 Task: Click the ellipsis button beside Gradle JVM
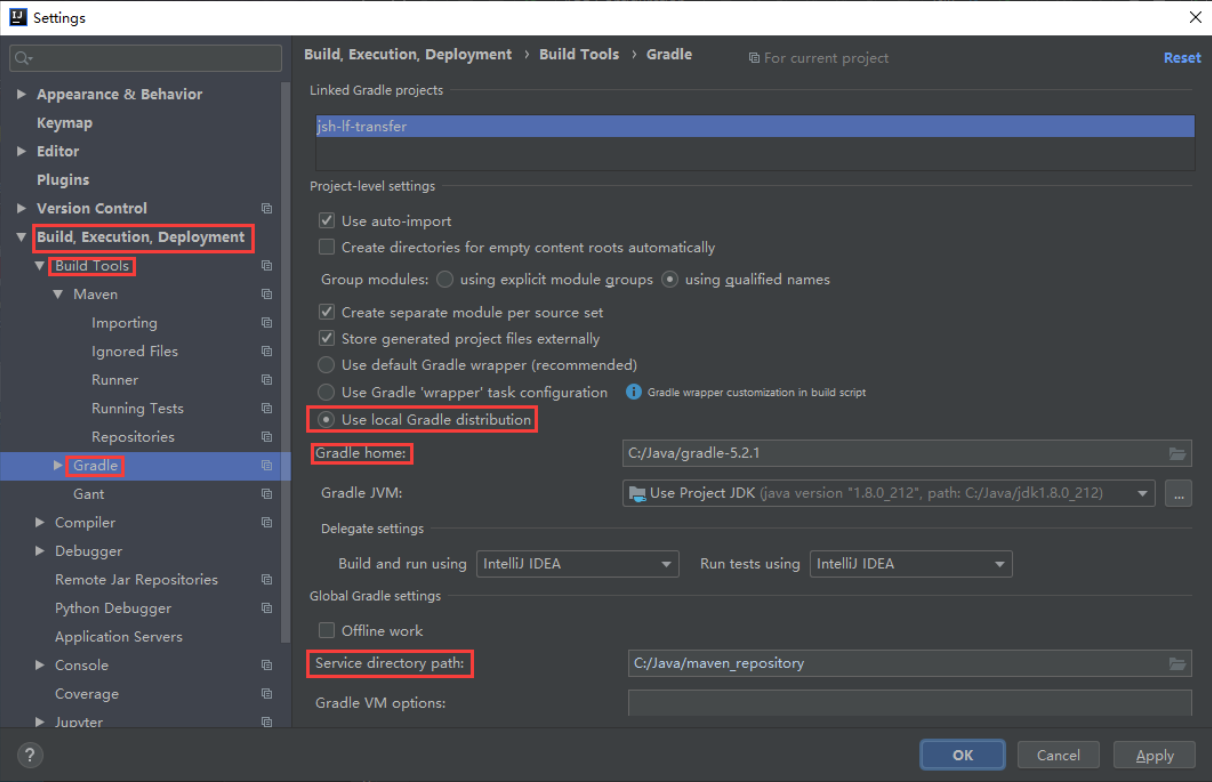1178,493
